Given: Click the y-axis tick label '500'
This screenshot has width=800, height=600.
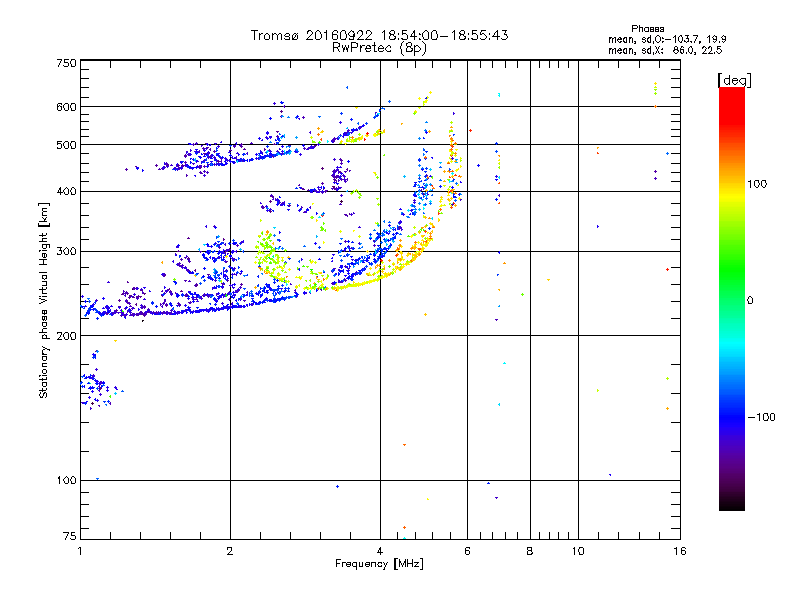Looking at the screenshot, I should coord(67,145).
